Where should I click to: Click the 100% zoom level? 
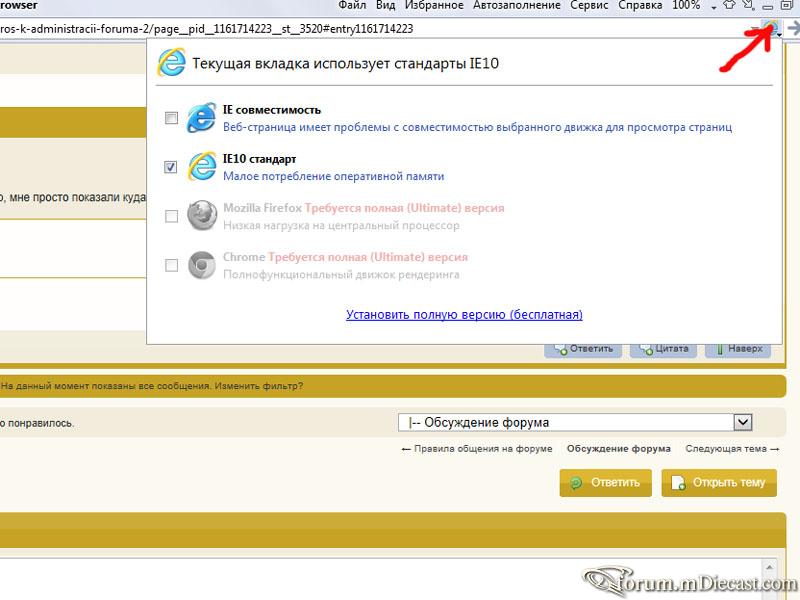click(x=686, y=5)
